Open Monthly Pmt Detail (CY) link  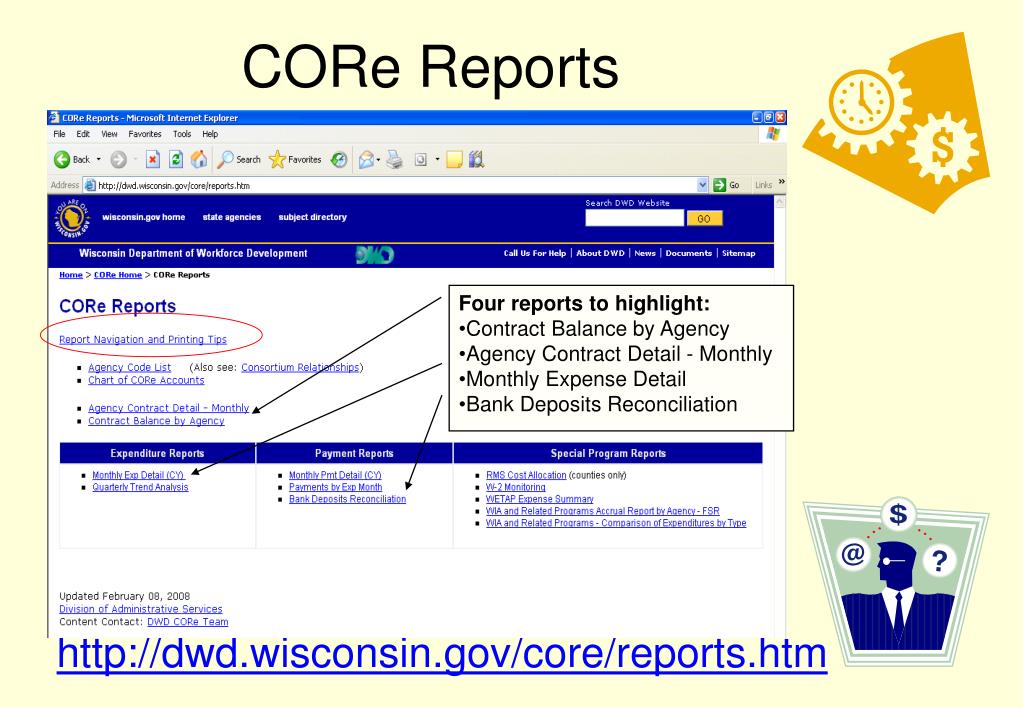tap(335, 475)
